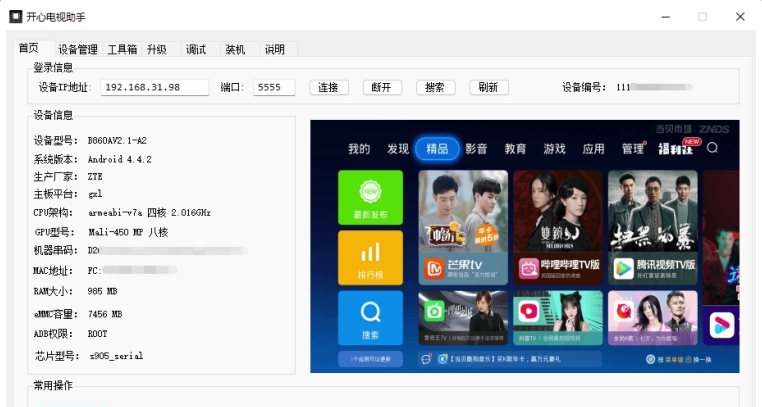The height and width of the screenshot is (407, 762).
Task: Click the 1个应用可以更新 update notice button
Action: (370, 359)
